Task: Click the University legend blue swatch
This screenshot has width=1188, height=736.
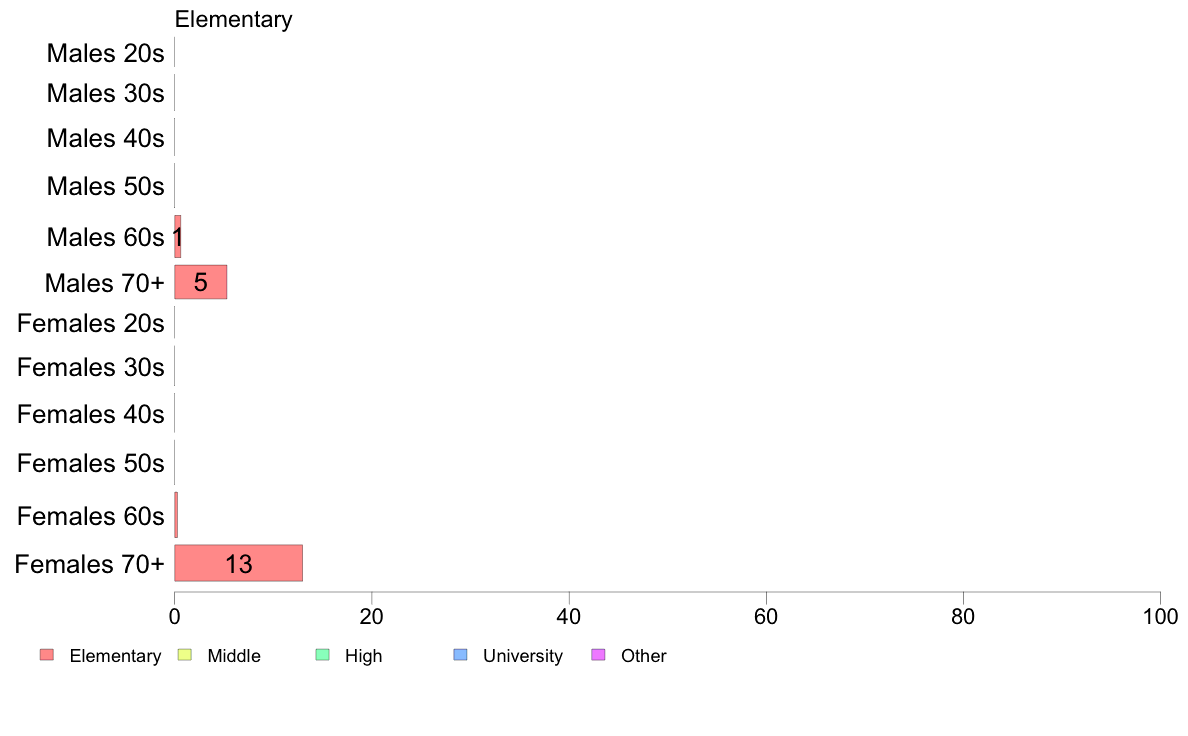Action: click(x=460, y=655)
